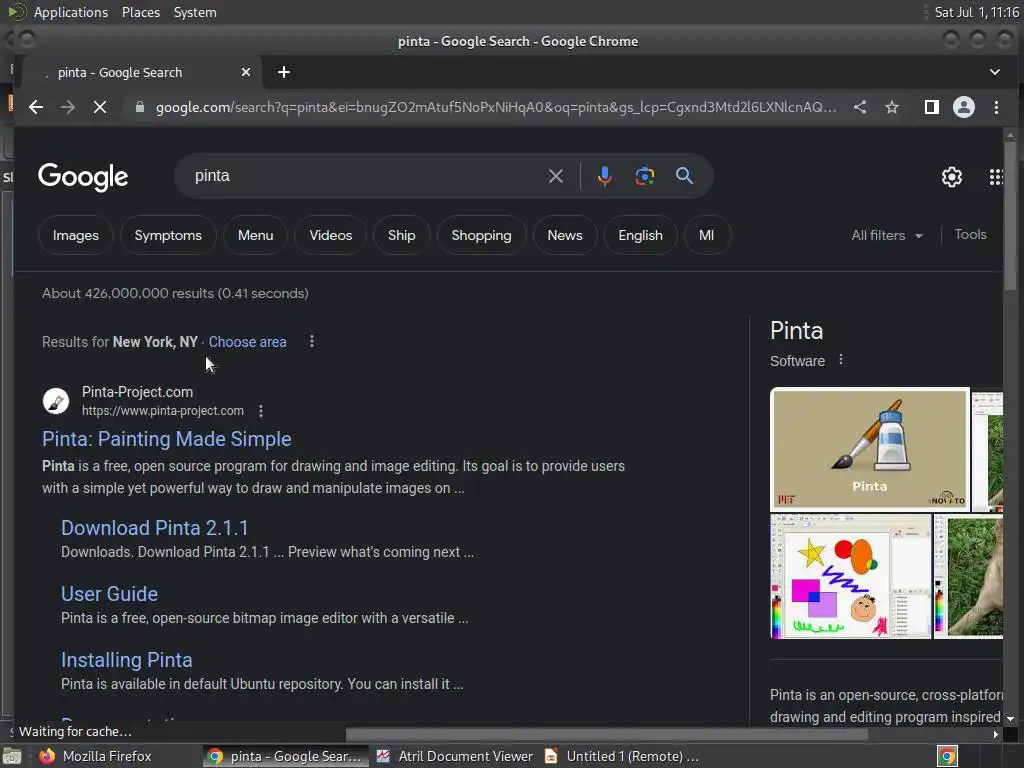Click the address bar URL
1024x768 pixels.
[x=496, y=107]
